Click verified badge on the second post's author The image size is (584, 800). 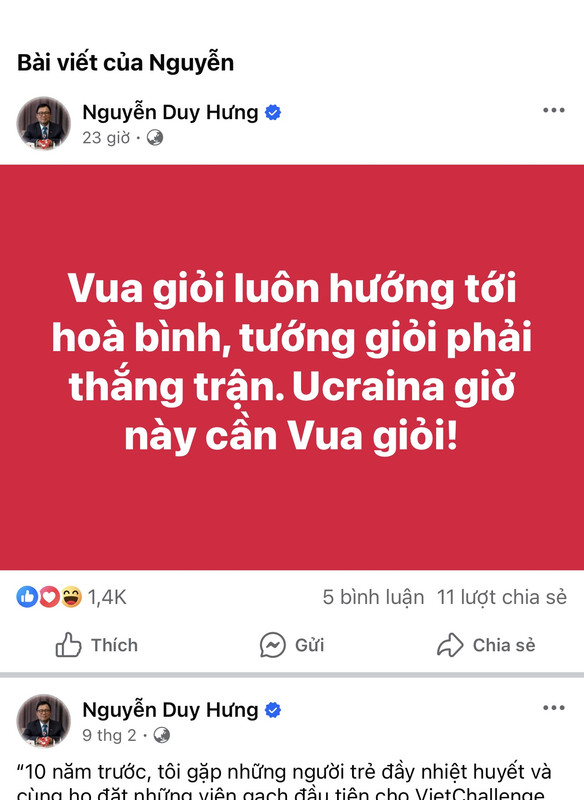[x=273, y=710]
